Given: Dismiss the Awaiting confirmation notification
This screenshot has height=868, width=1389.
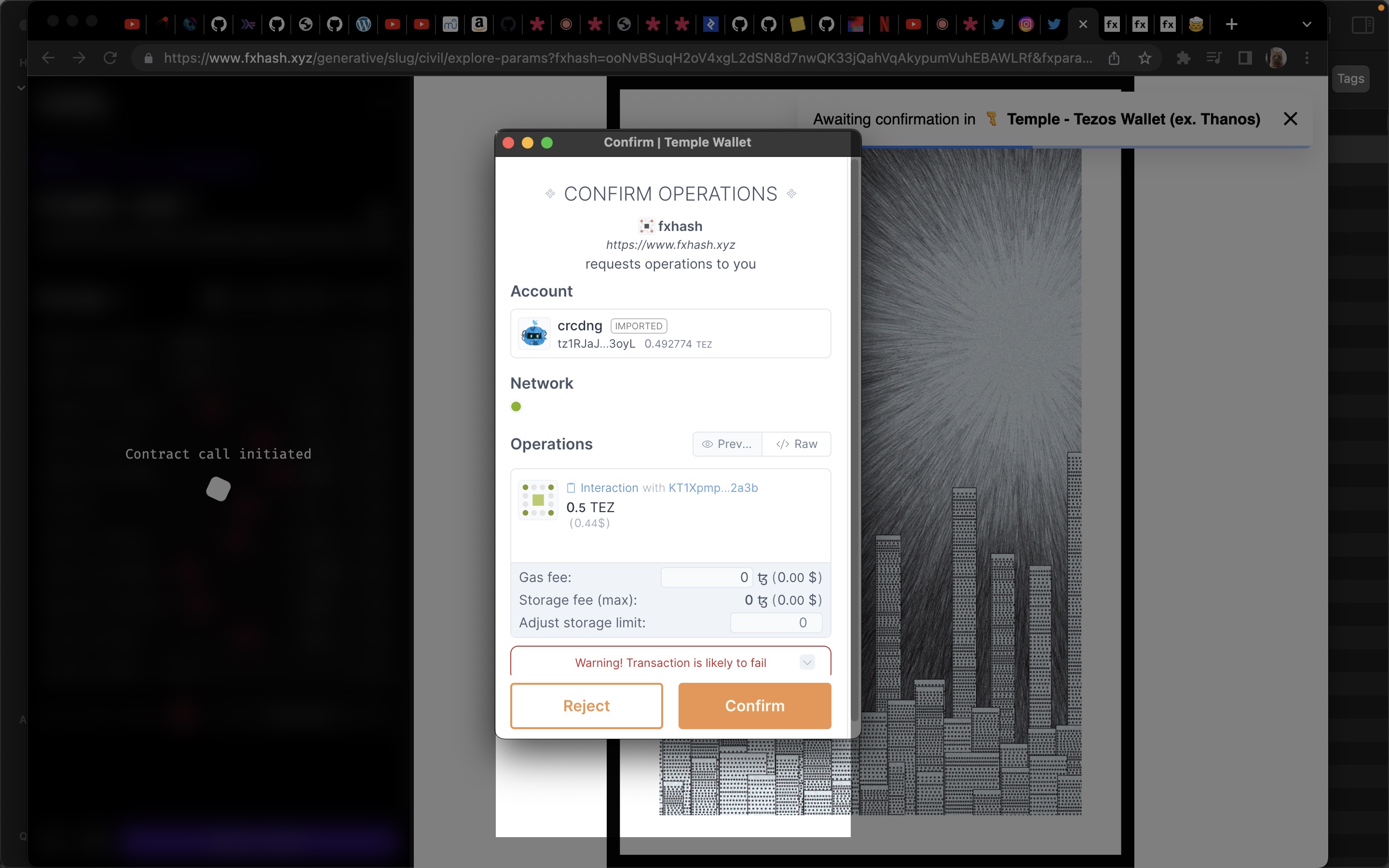Looking at the screenshot, I should tap(1290, 119).
